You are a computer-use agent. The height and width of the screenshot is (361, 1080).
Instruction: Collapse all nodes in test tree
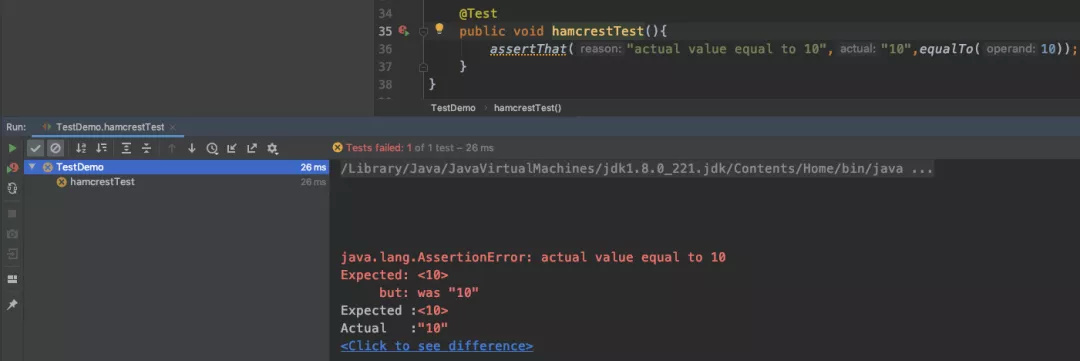pyautogui.click(x=146, y=148)
